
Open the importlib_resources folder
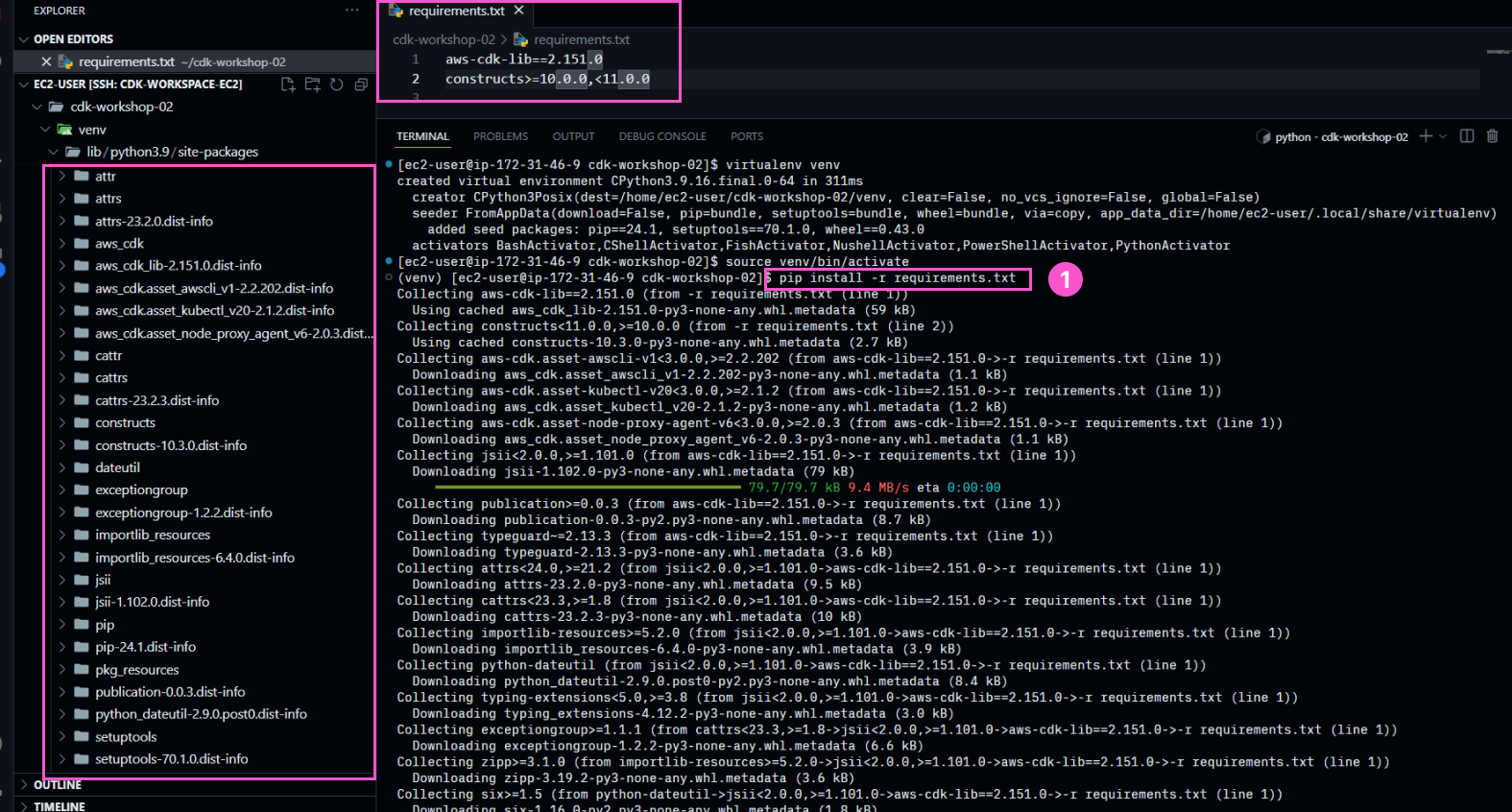pyautogui.click(x=152, y=535)
